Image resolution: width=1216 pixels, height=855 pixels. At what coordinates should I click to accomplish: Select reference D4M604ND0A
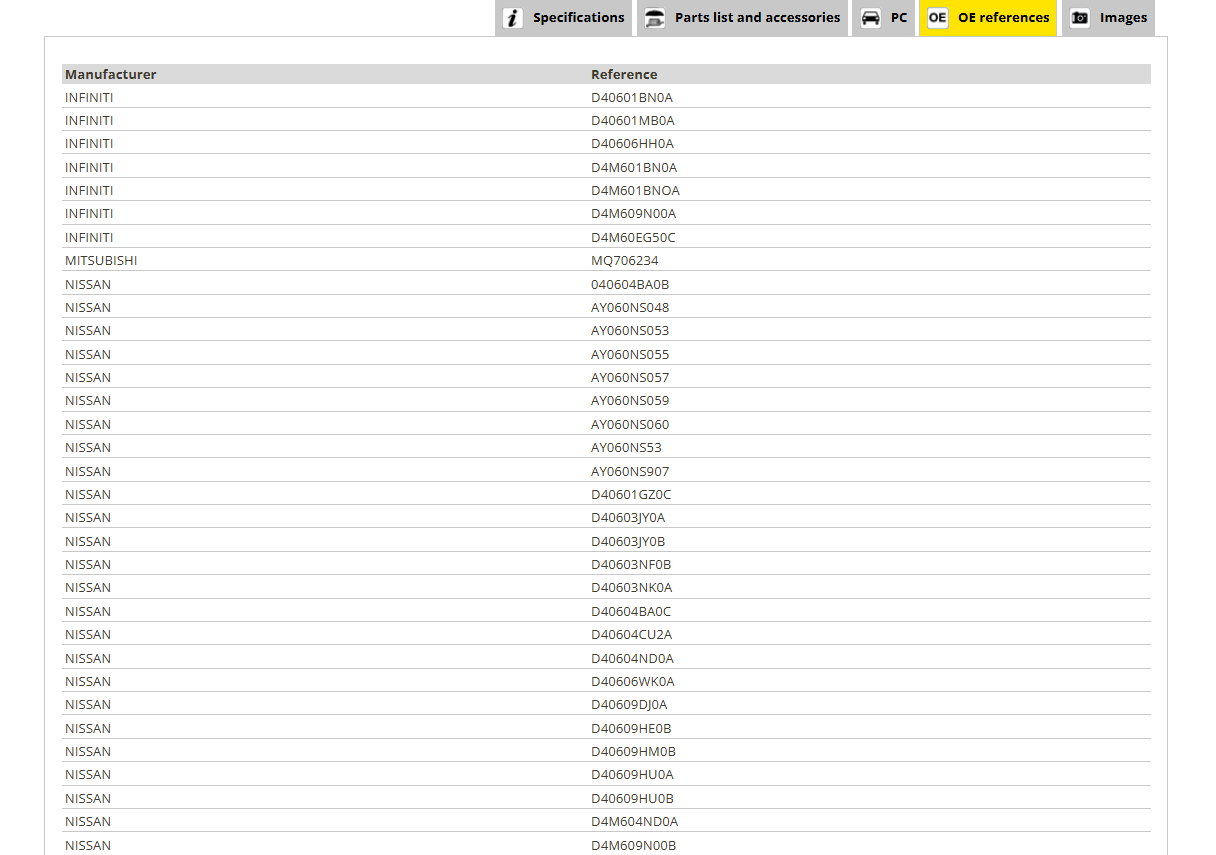634,821
